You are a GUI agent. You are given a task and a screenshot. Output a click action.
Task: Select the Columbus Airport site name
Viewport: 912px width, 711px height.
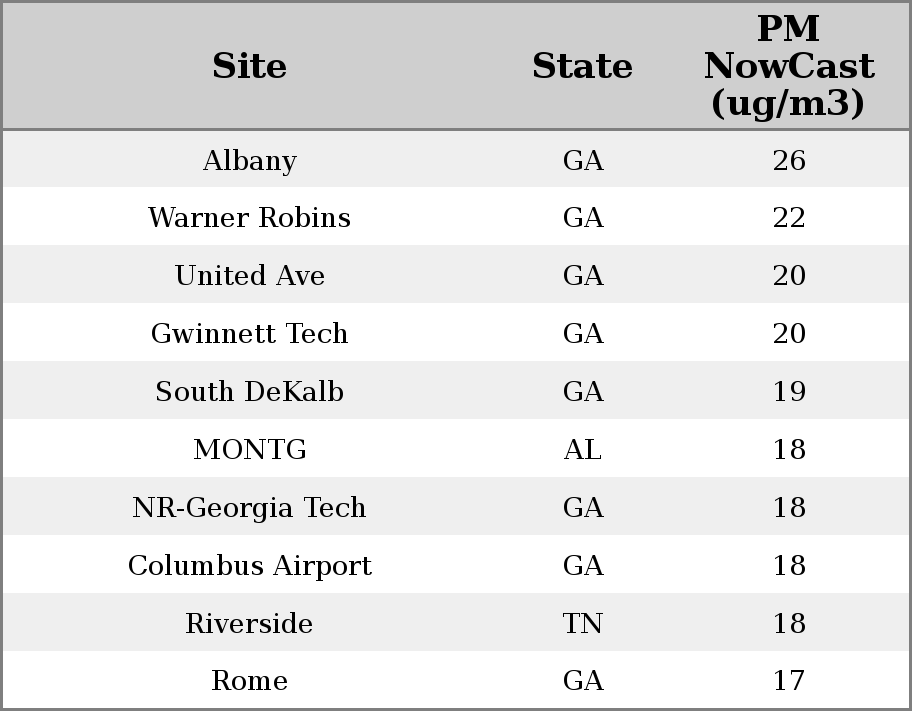coord(249,566)
